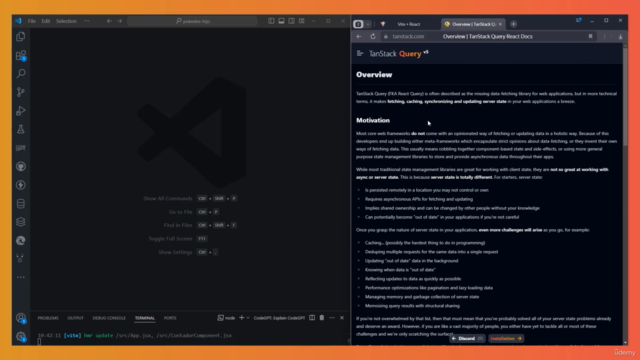Toggle the bottom panel layout icon
Image resolution: width=640 pixels, height=360 pixels.
point(281,21)
